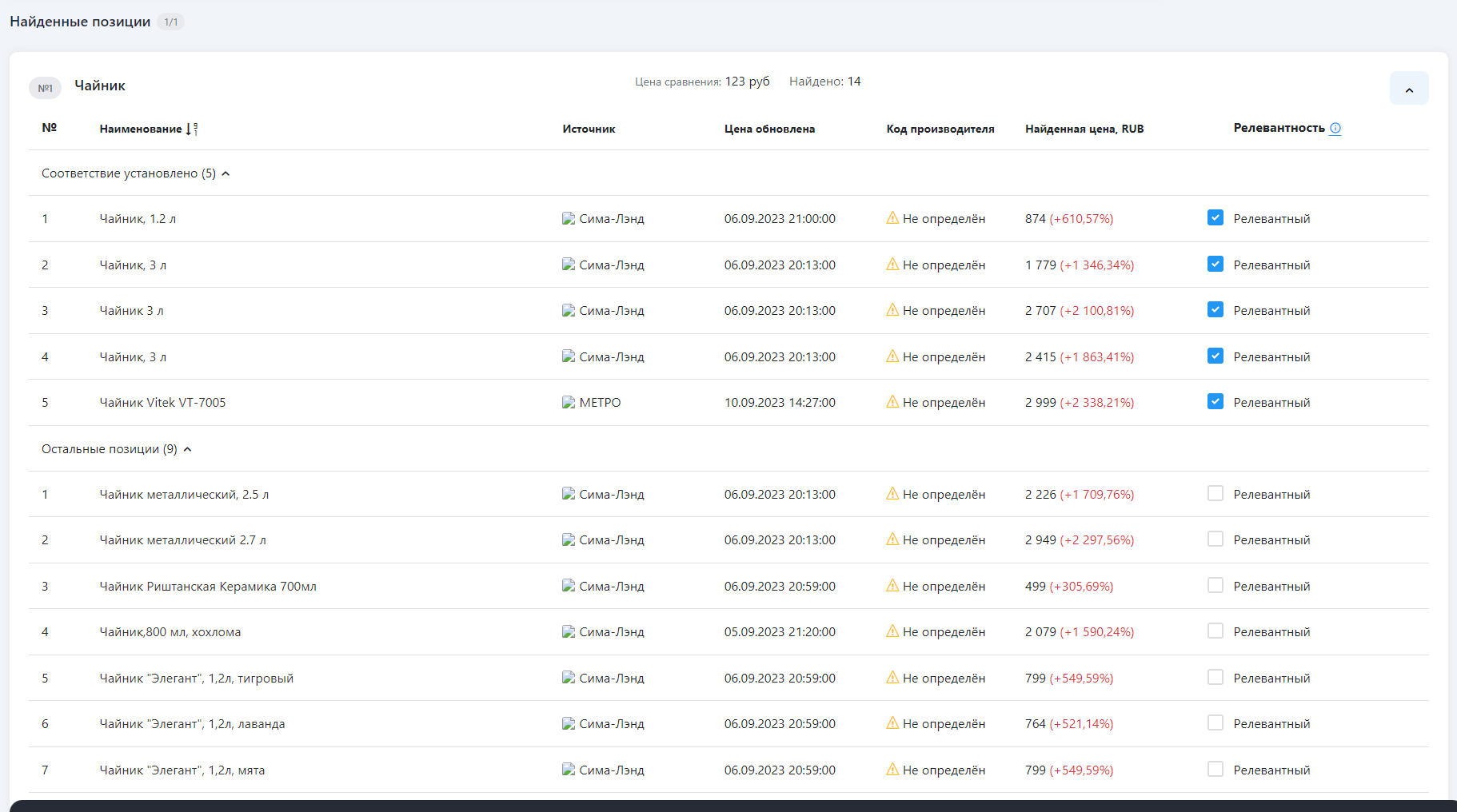Select item name Чайник Риштанская Керамика 700мл
This screenshot has height=812, width=1457.
pos(208,587)
